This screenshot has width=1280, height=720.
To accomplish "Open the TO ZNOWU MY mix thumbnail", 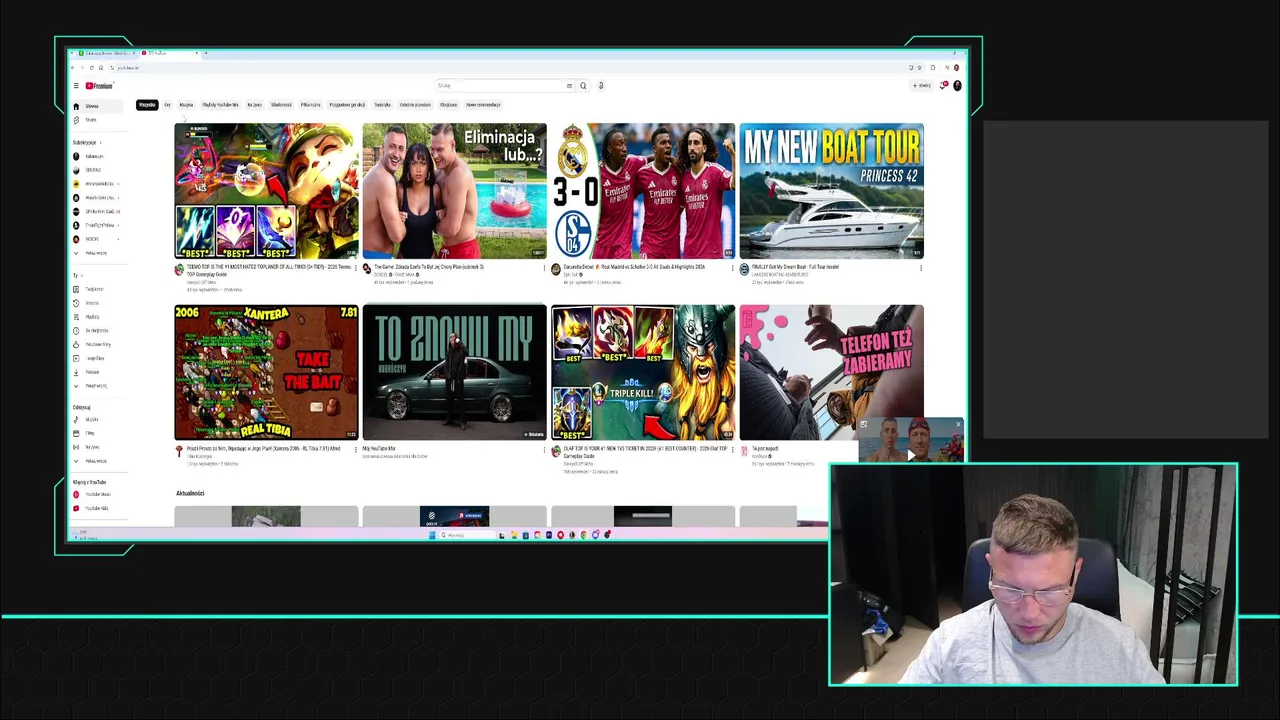I will (x=454, y=372).
